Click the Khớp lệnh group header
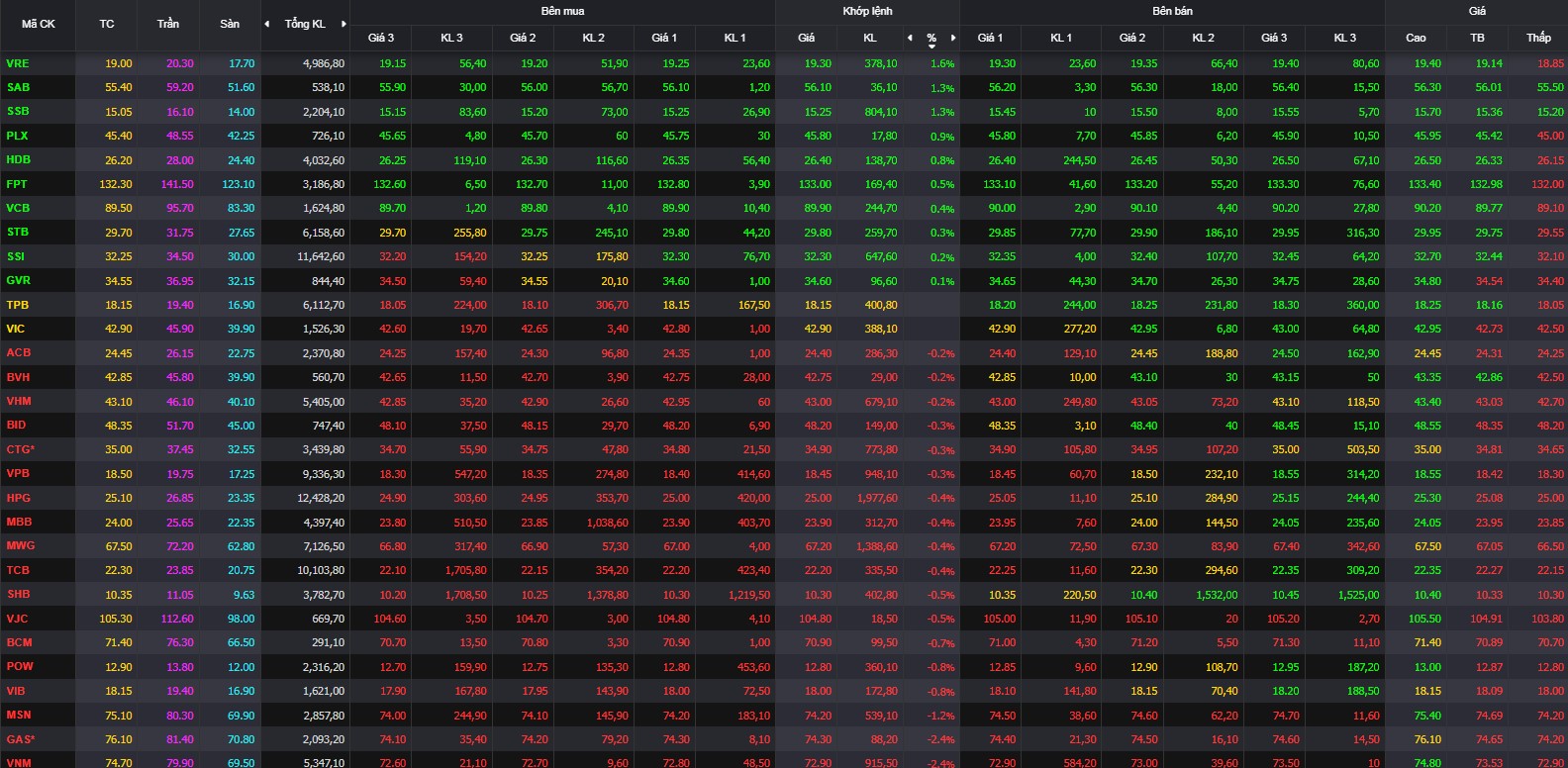The height and width of the screenshot is (768, 1568). tap(867, 11)
